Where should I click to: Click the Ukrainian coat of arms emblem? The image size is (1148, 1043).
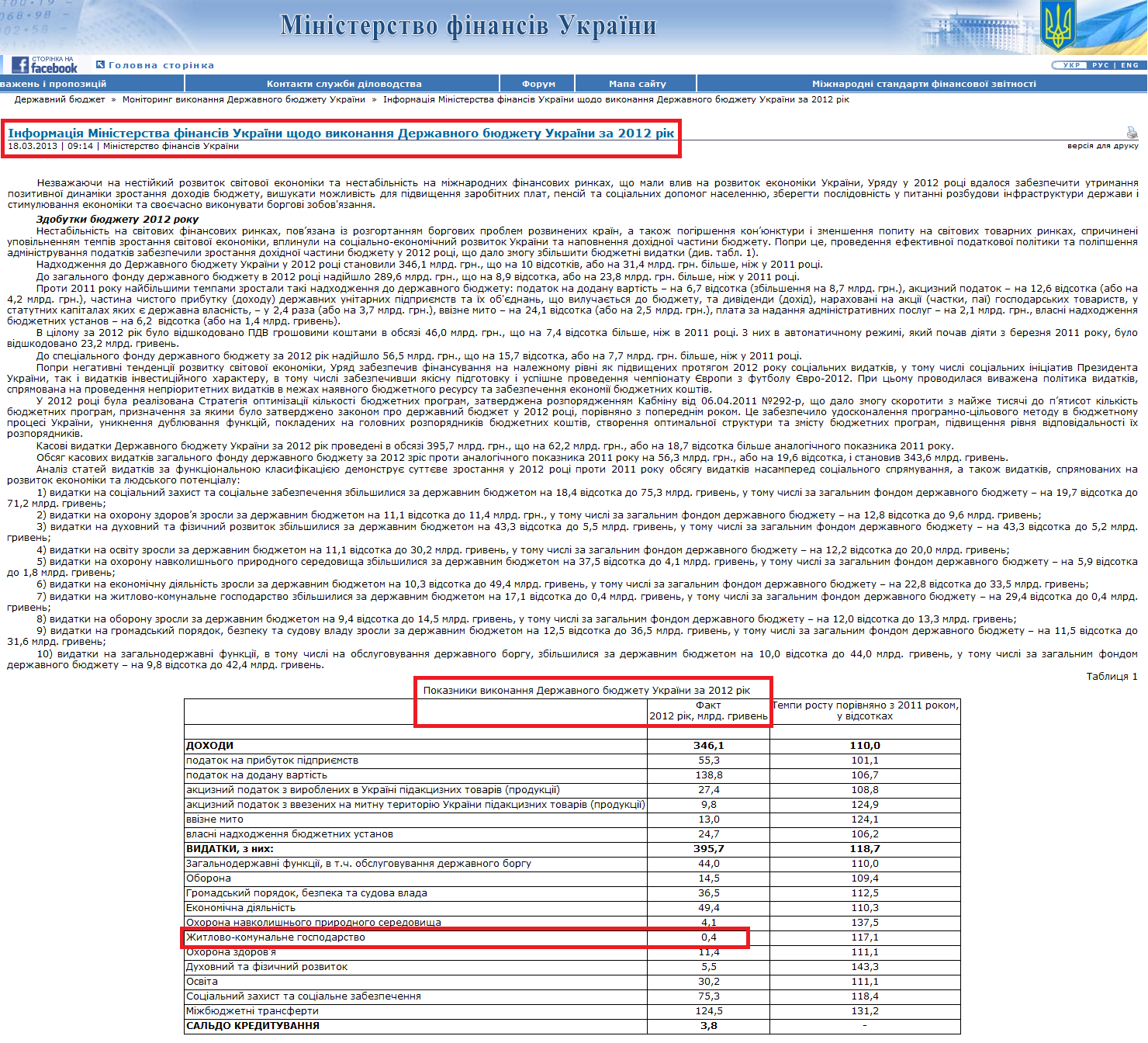click(1058, 26)
